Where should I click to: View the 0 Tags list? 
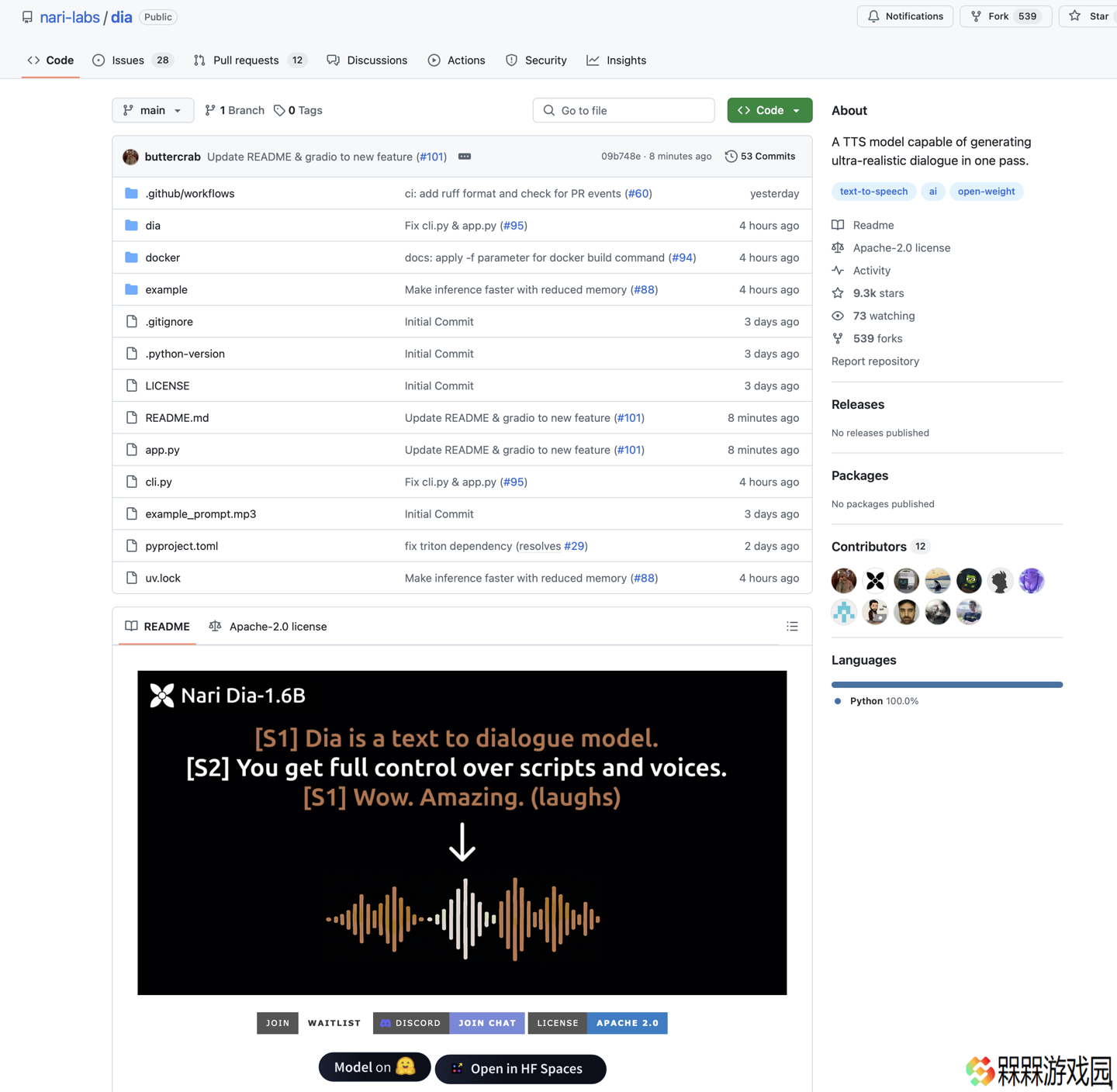point(298,110)
